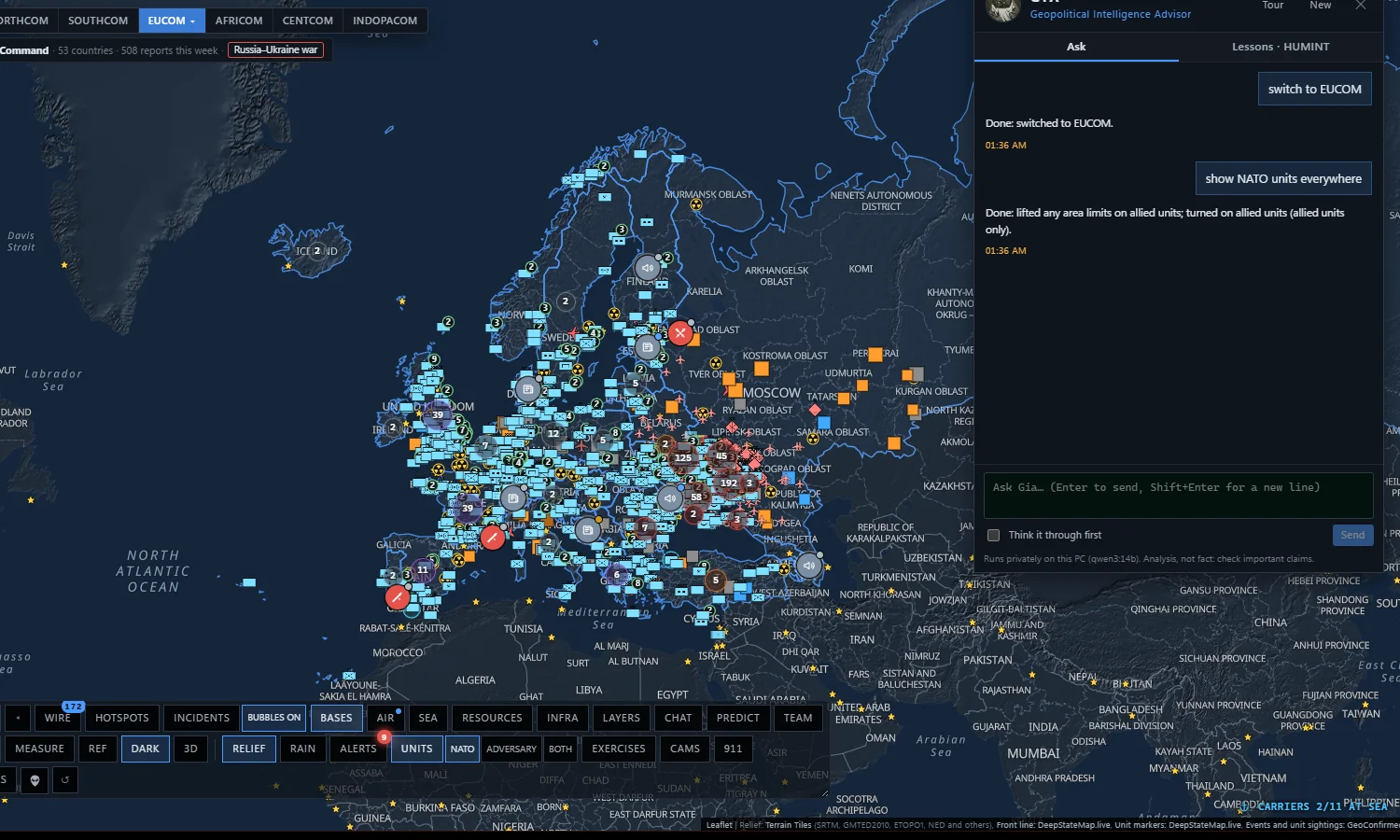1400x840 pixels.
Task: Switch to the CENTCOM command tab
Action: tap(308, 21)
